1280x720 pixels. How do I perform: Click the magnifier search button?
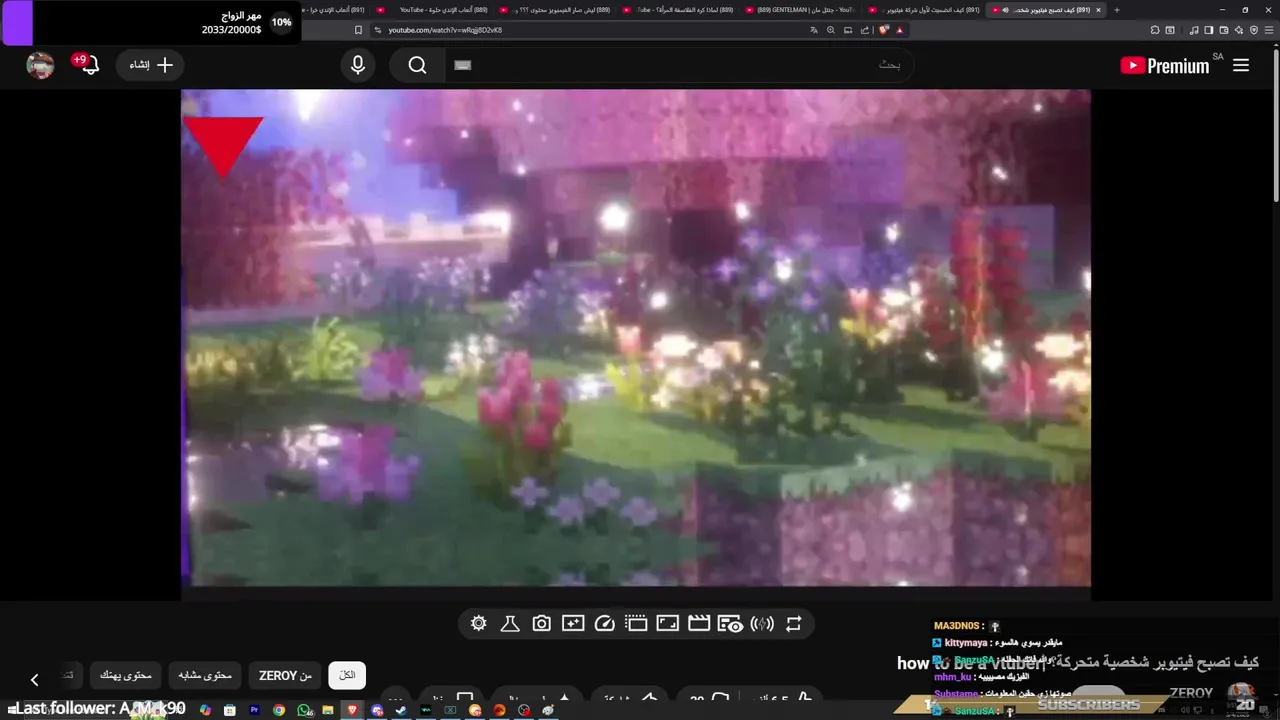(x=418, y=65)
